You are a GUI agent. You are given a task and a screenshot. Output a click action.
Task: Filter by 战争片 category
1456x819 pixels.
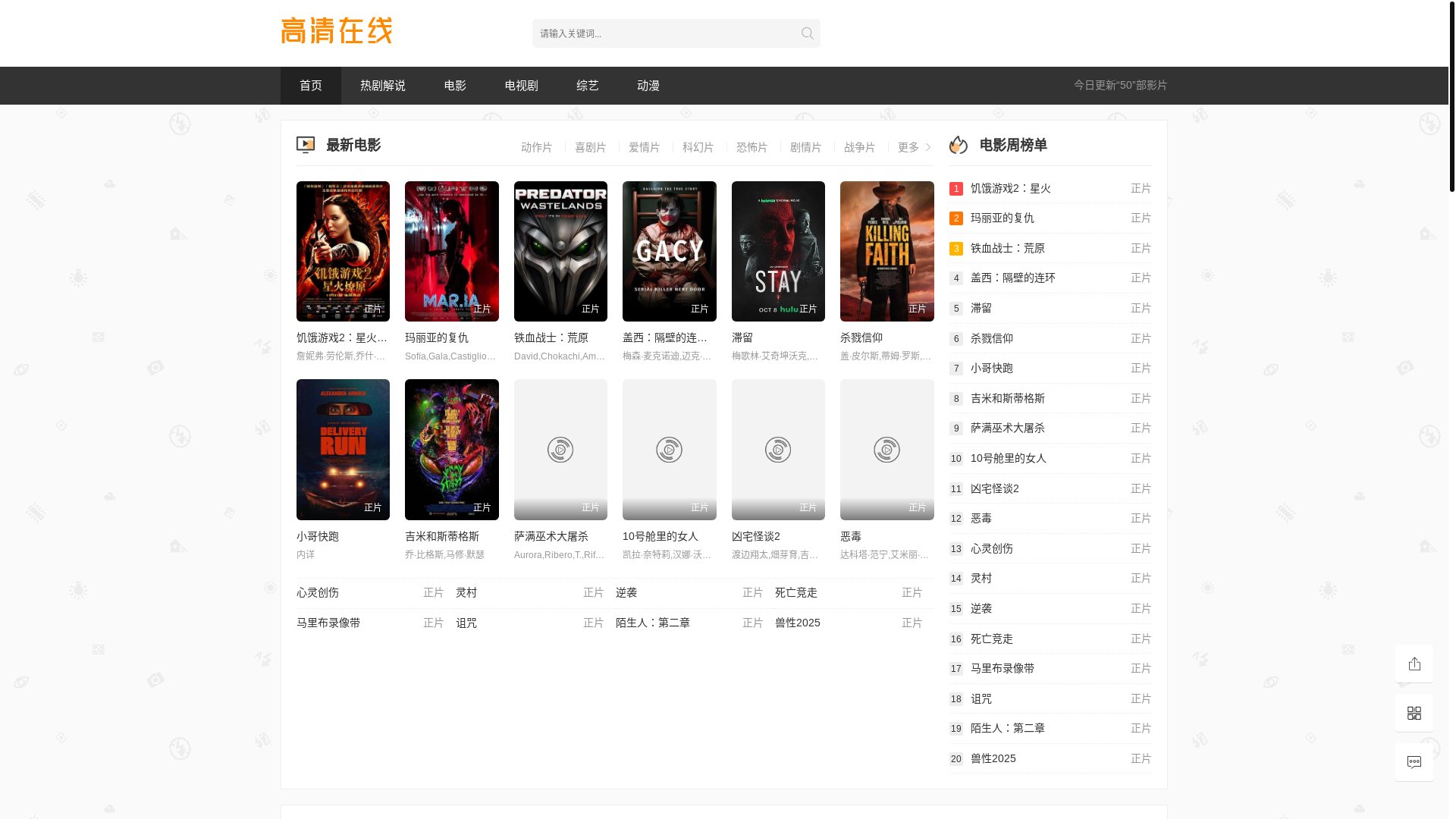[x=860, y=147]
